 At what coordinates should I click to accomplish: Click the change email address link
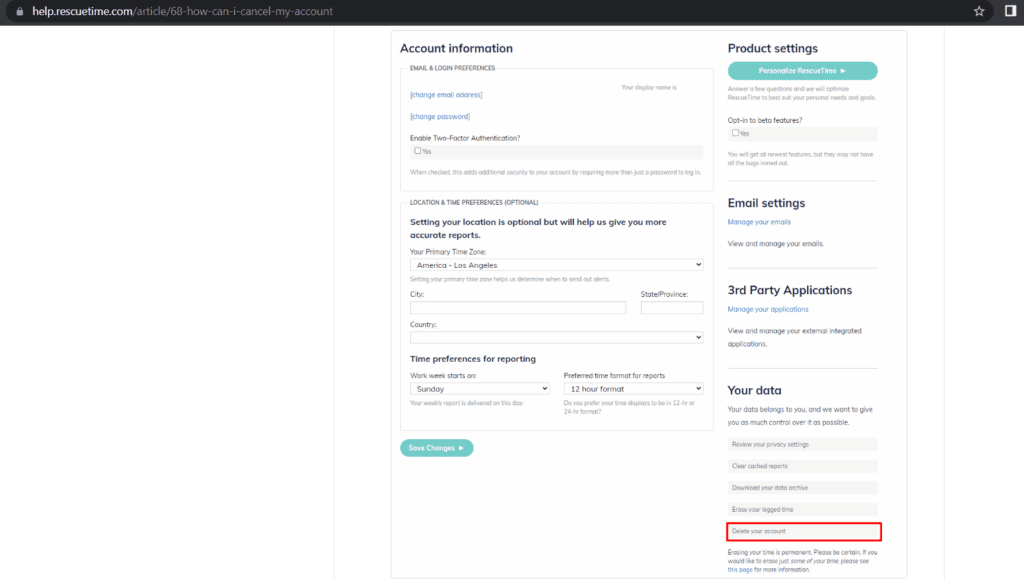click(x=446, y=95)
